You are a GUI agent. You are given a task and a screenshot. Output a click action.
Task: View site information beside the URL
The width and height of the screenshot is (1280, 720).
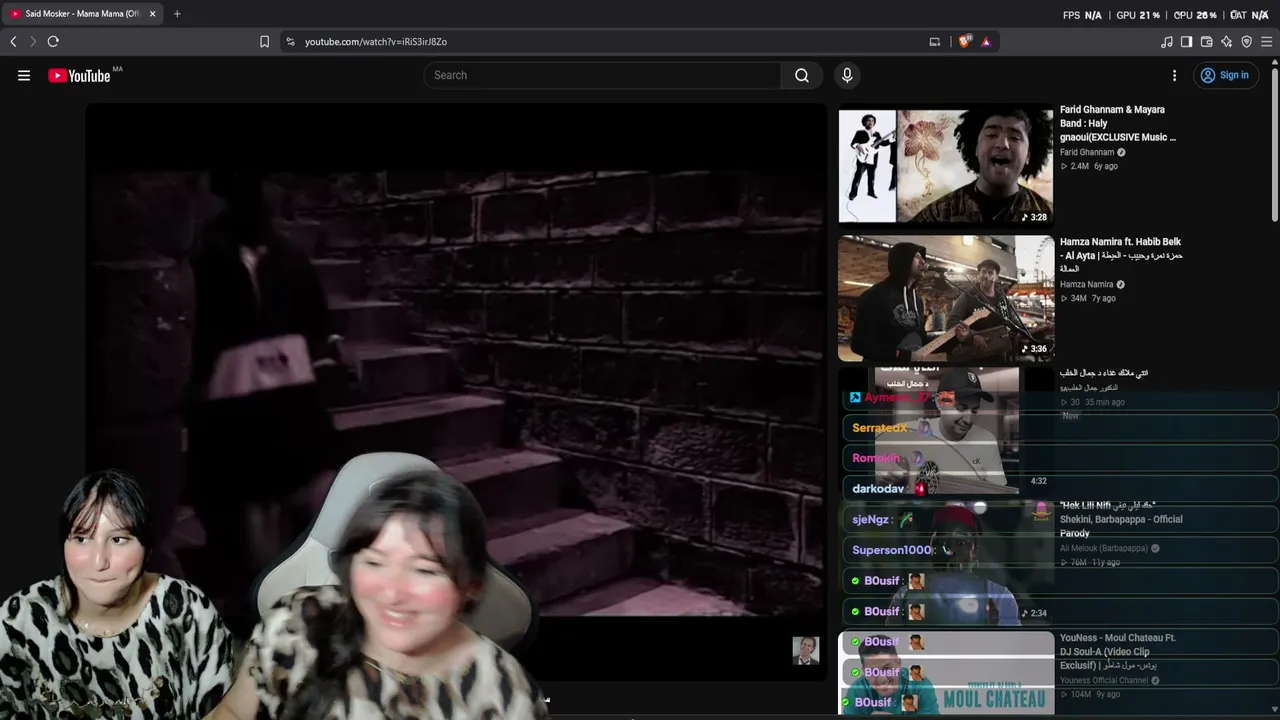coord(290,42)
